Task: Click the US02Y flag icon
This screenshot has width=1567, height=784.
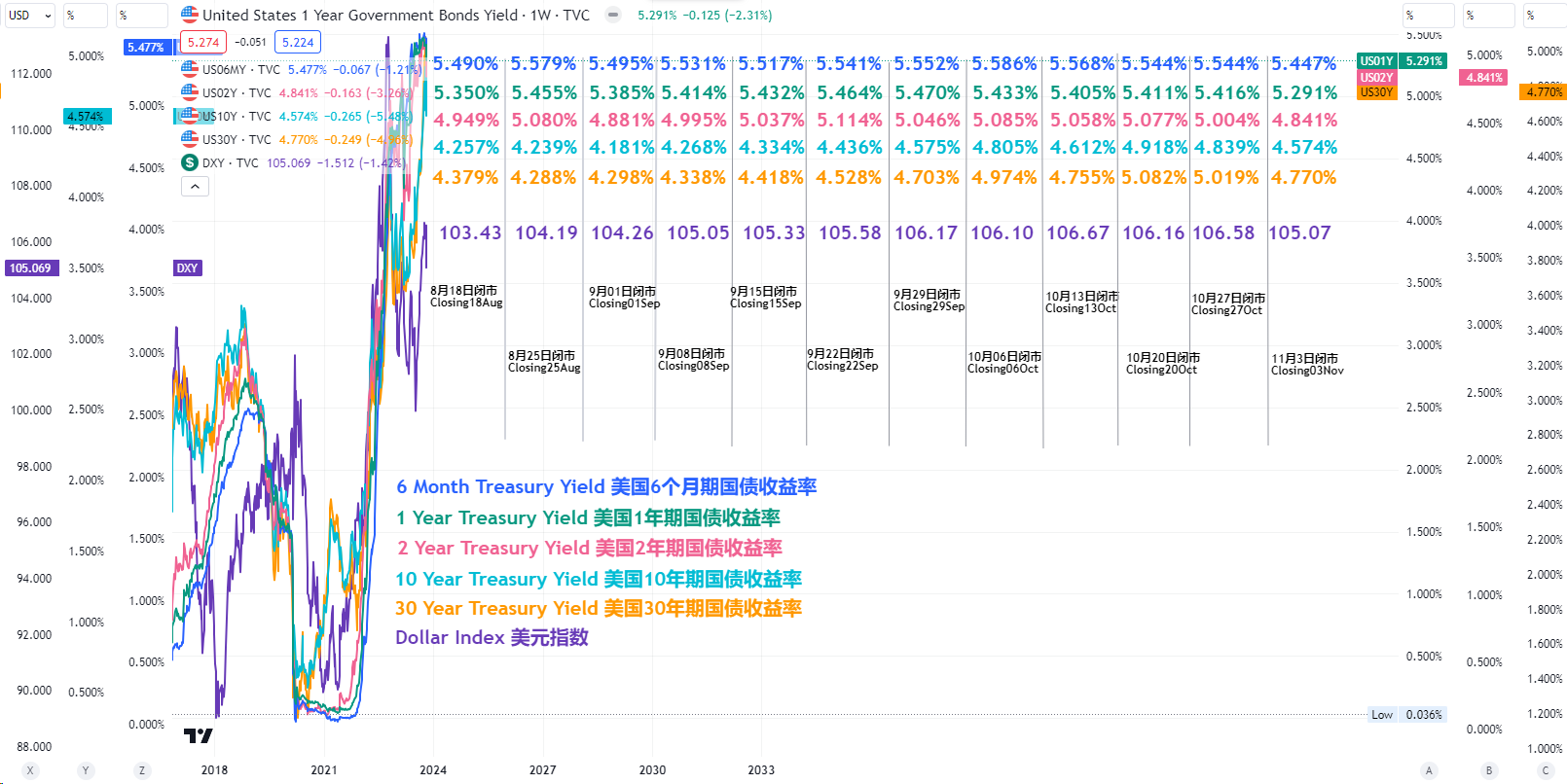Action: [x=190, y=92]
